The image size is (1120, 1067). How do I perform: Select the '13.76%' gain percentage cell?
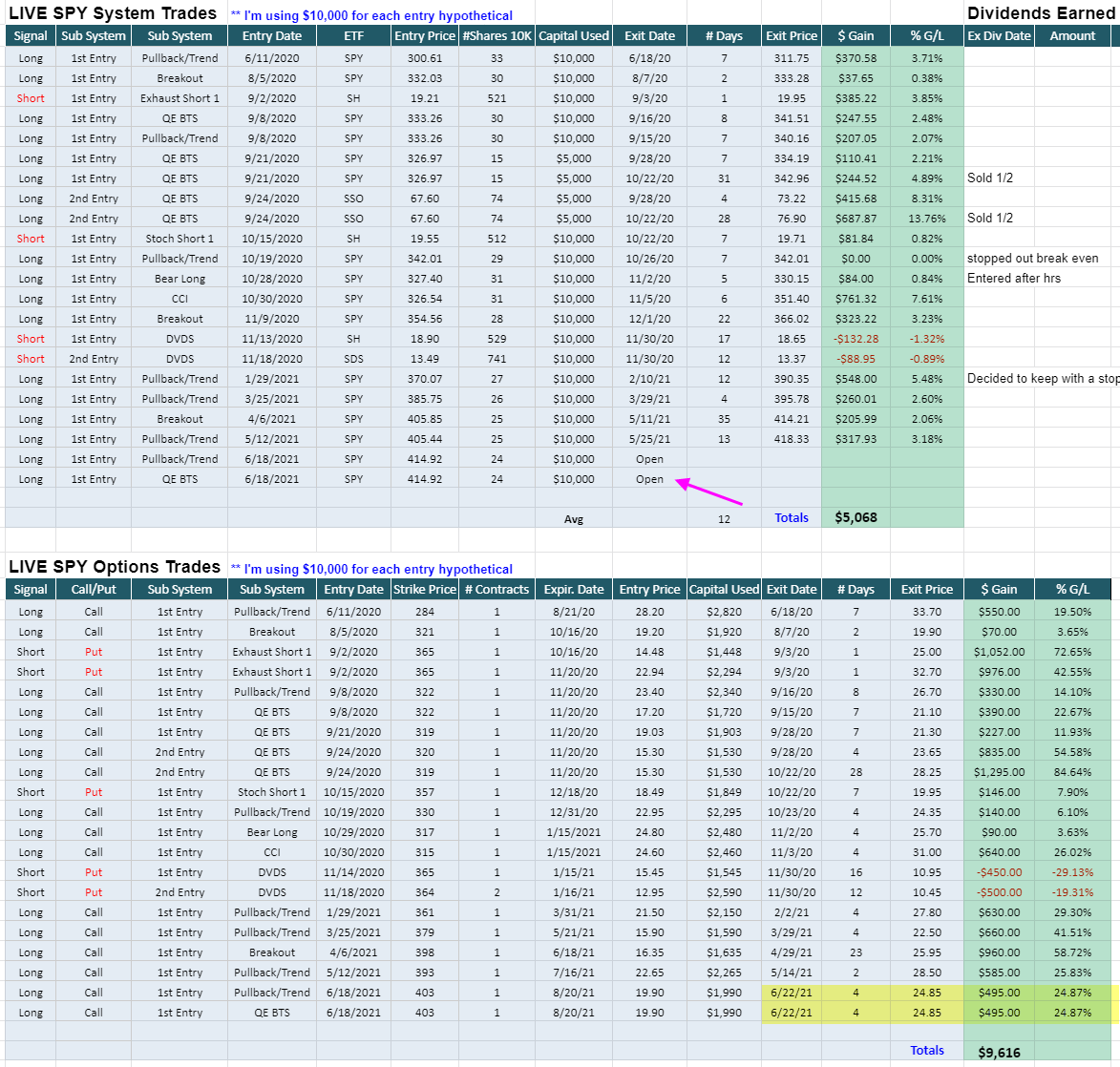(x=926, y=219)
